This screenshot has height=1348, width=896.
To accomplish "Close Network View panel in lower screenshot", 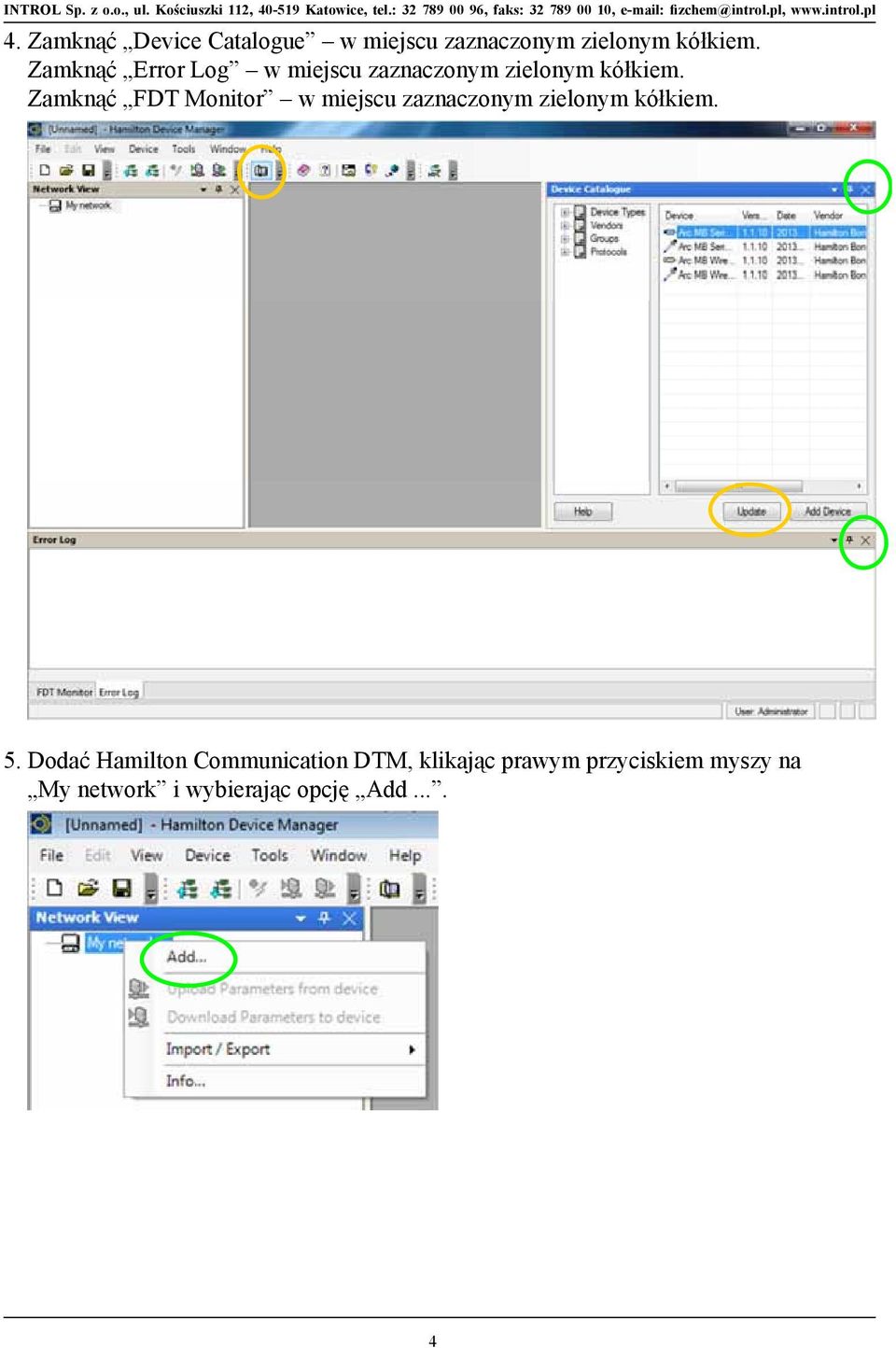I will tap(349, 919).
